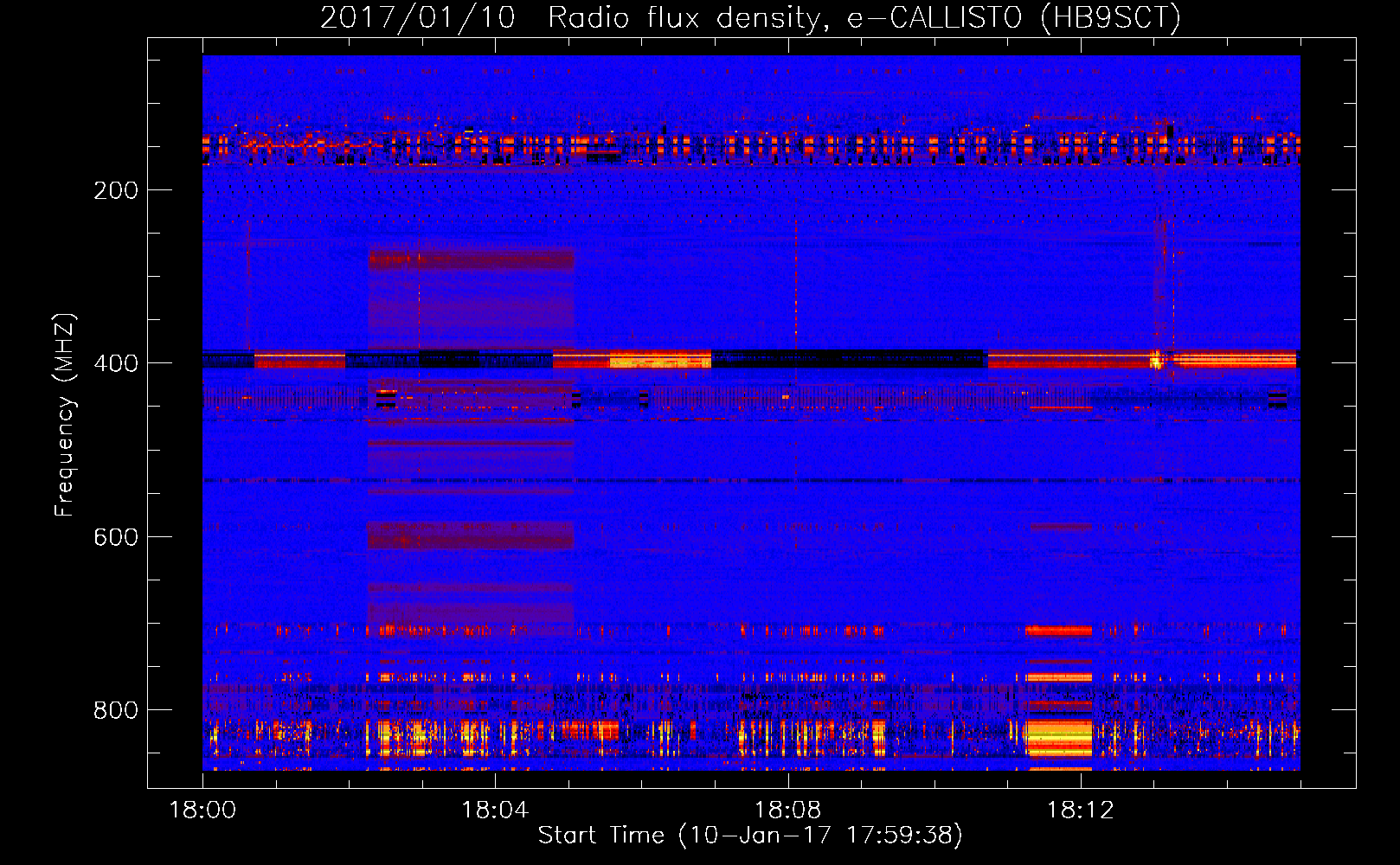
Task: Click the '18:04' time tick label
Action: pos(495,810)
